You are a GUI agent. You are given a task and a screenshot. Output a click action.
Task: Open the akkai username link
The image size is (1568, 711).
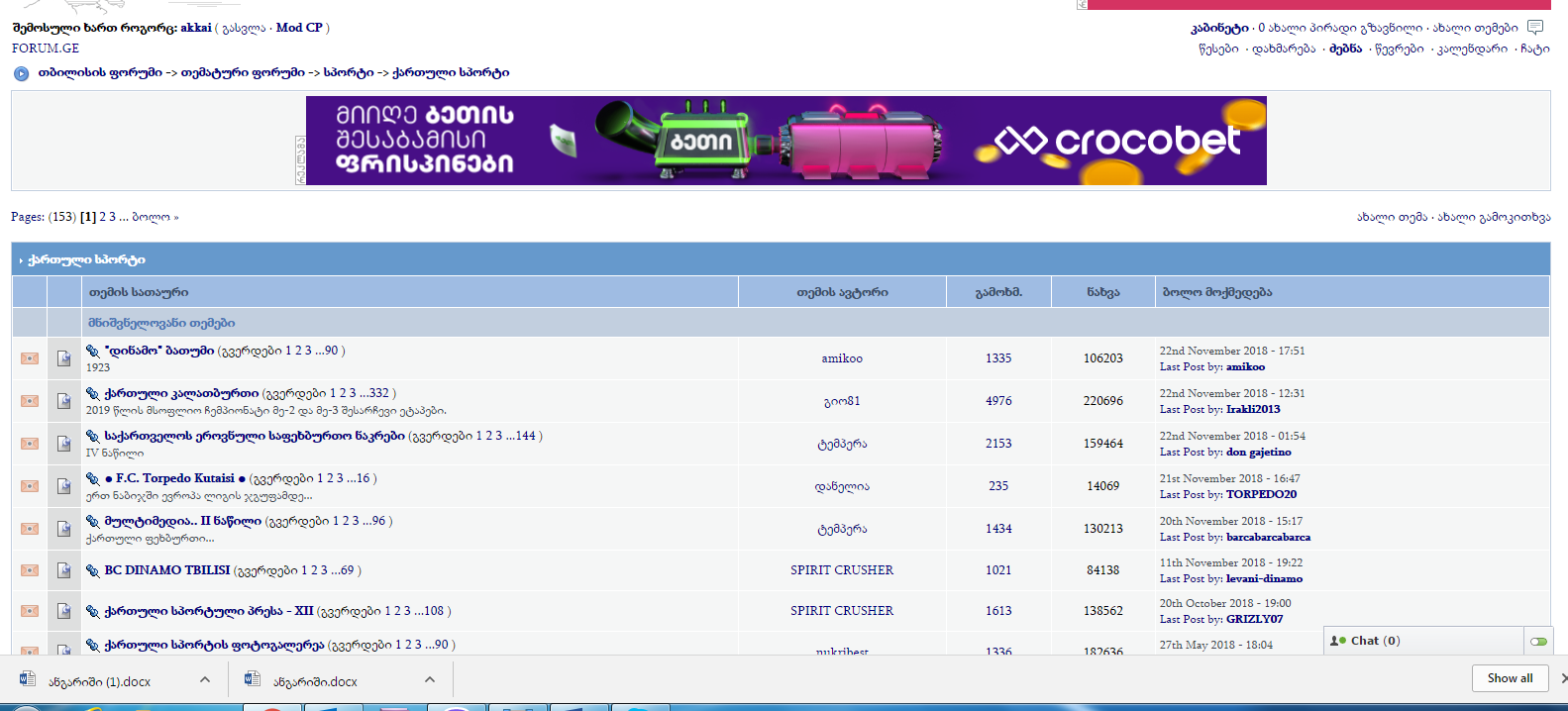tap(196, 28)
